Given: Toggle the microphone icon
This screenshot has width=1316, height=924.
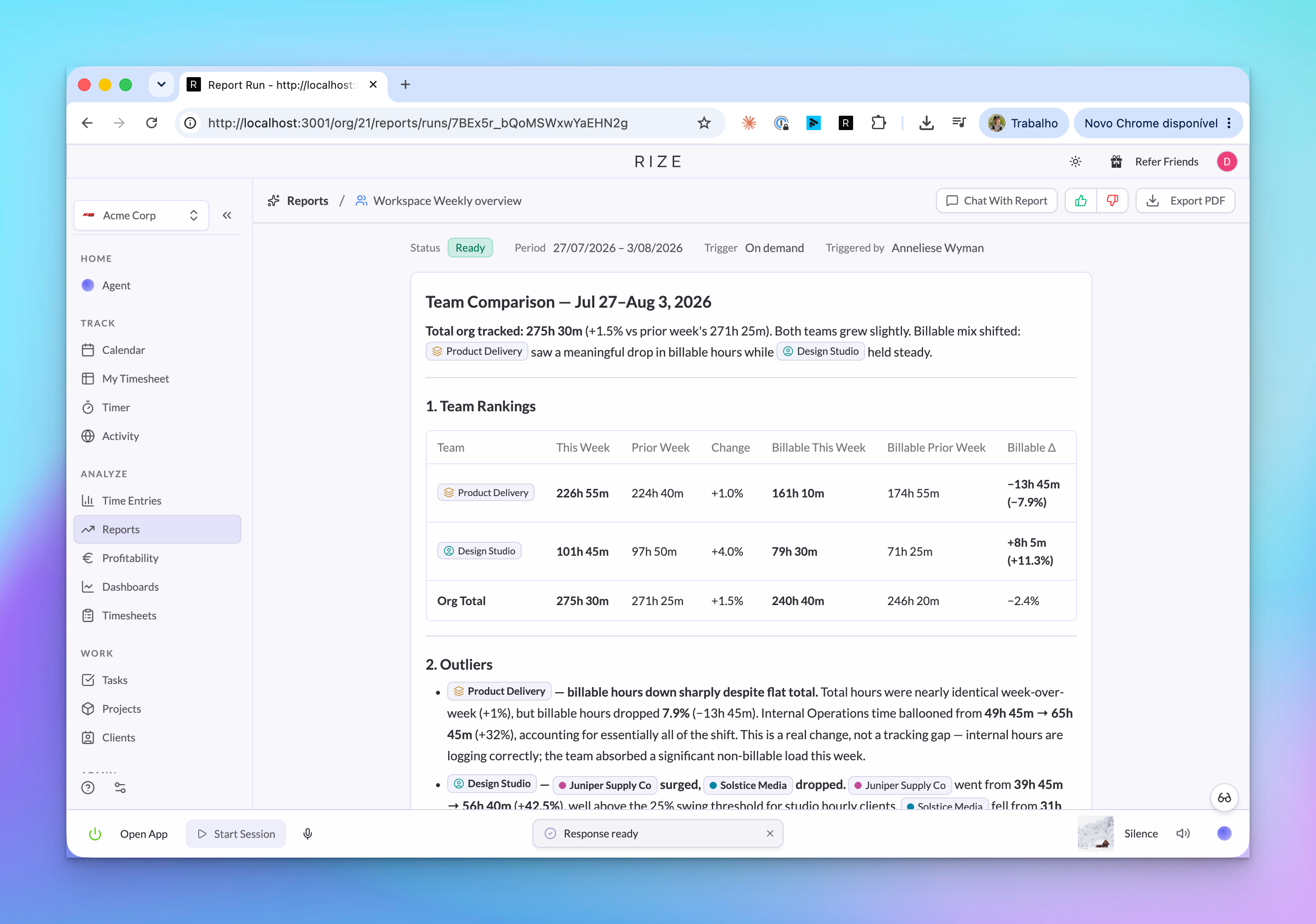Looking at the screenshot, I should [x=308, y=834].
